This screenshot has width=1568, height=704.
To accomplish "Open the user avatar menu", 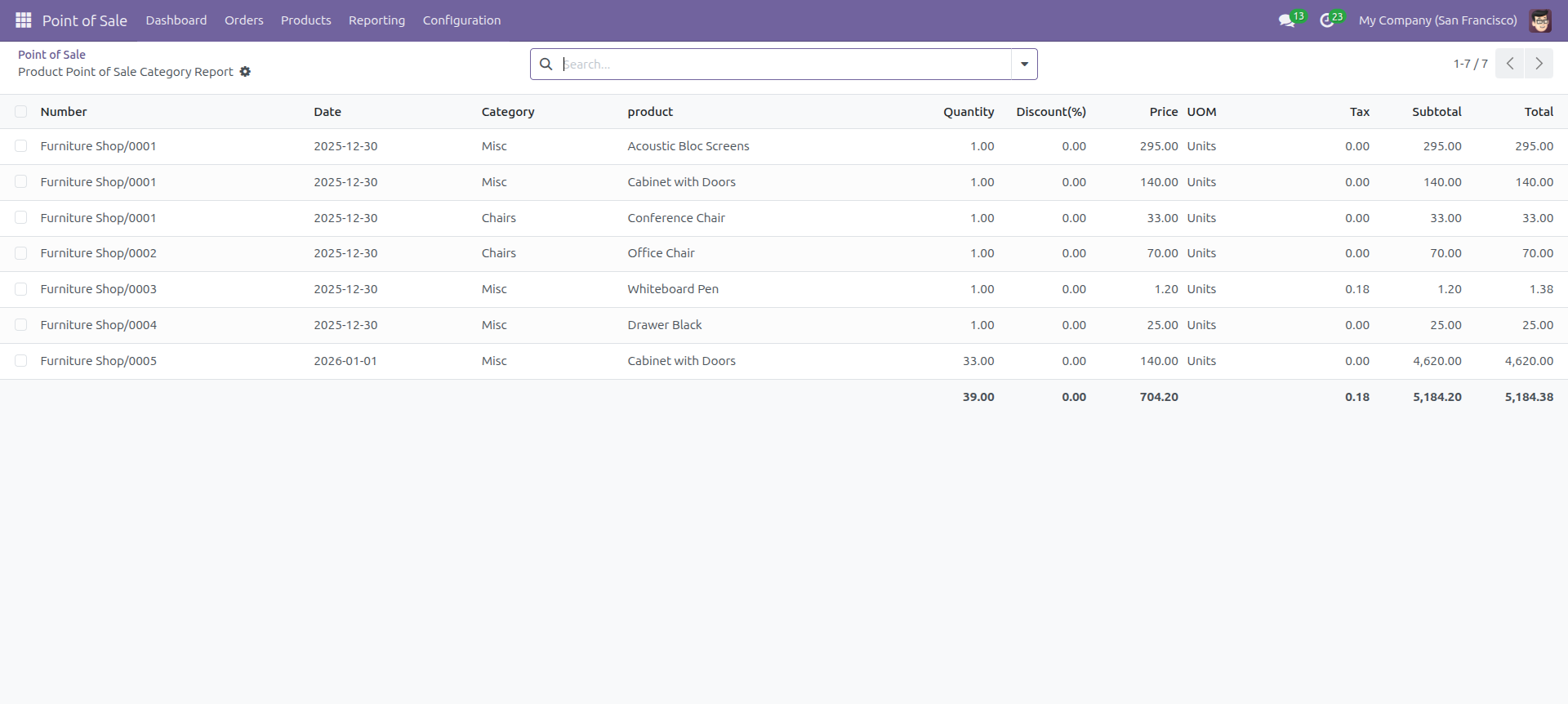I will pos(1540,20).
